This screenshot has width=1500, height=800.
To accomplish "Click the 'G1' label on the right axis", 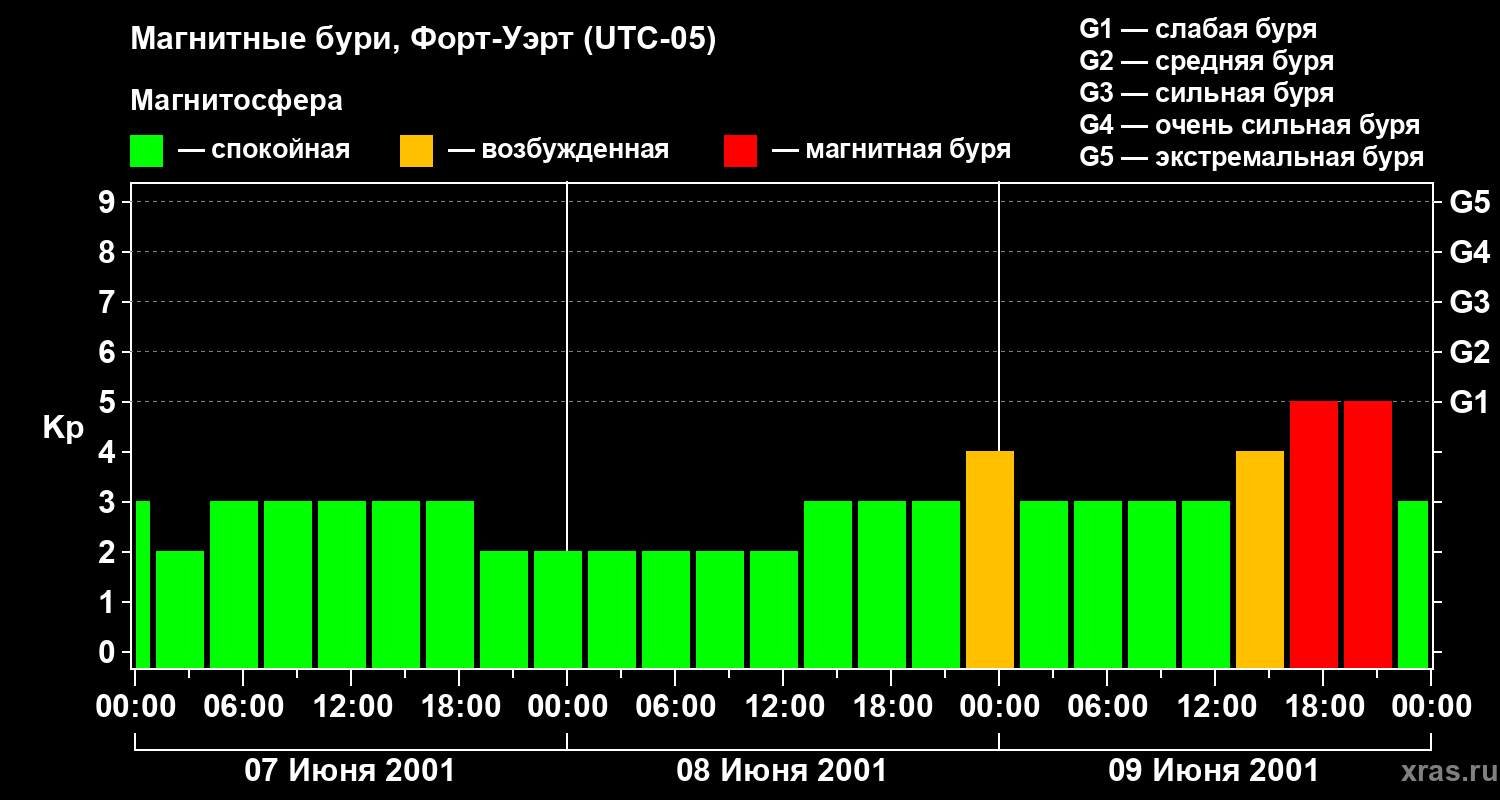I will click(x=1470, y=402).
